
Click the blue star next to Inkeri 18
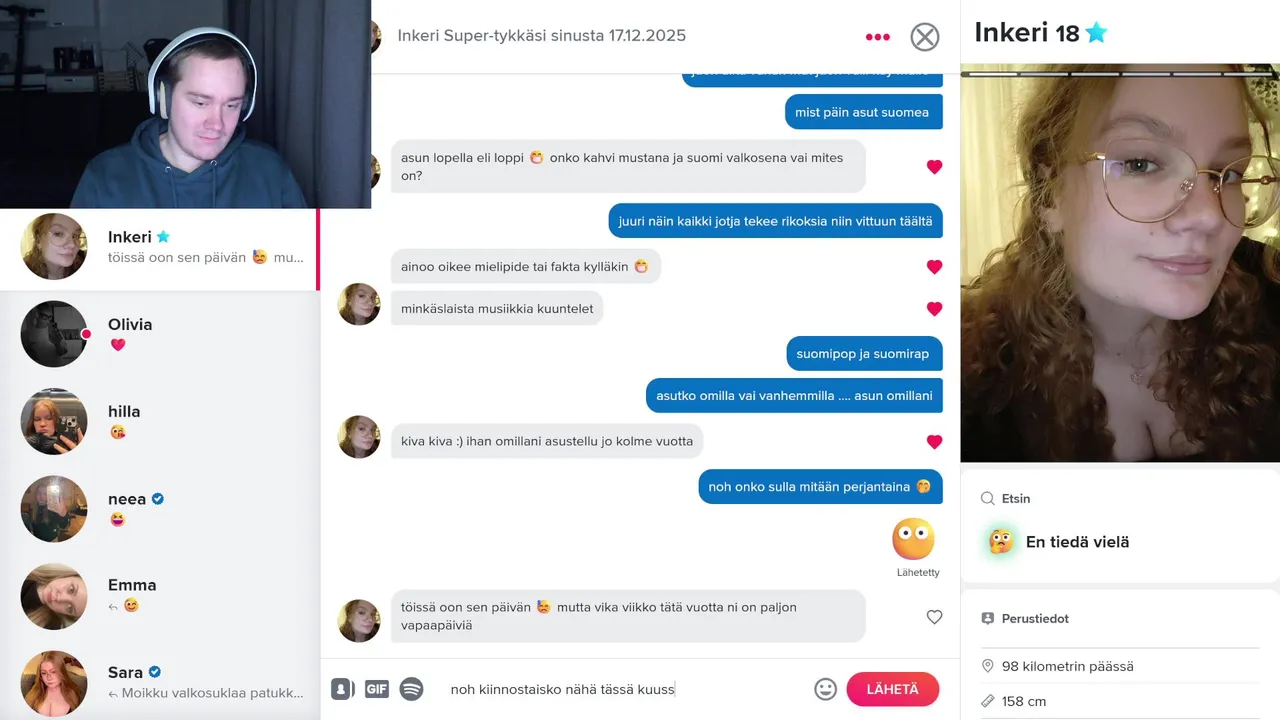click(x=1097, y=33)
